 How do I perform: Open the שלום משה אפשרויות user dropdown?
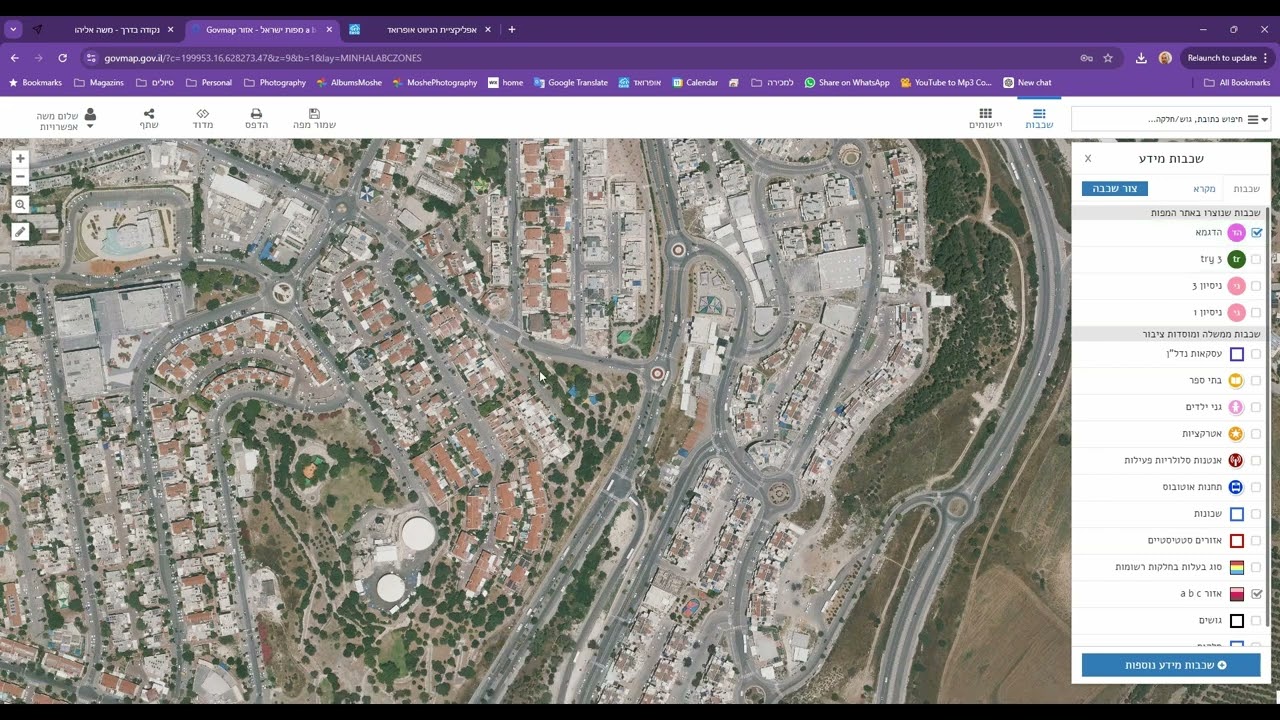(x=66, y=120)
